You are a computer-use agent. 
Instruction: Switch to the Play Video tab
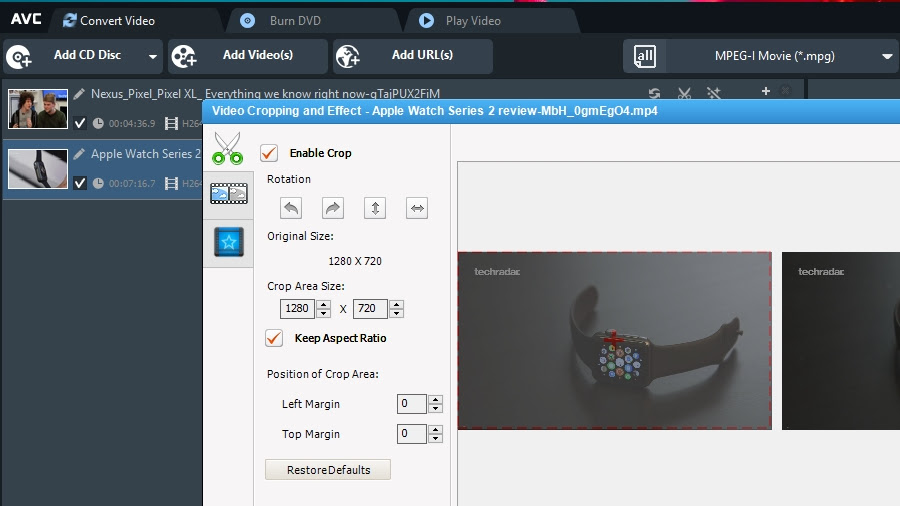[473, 21]
